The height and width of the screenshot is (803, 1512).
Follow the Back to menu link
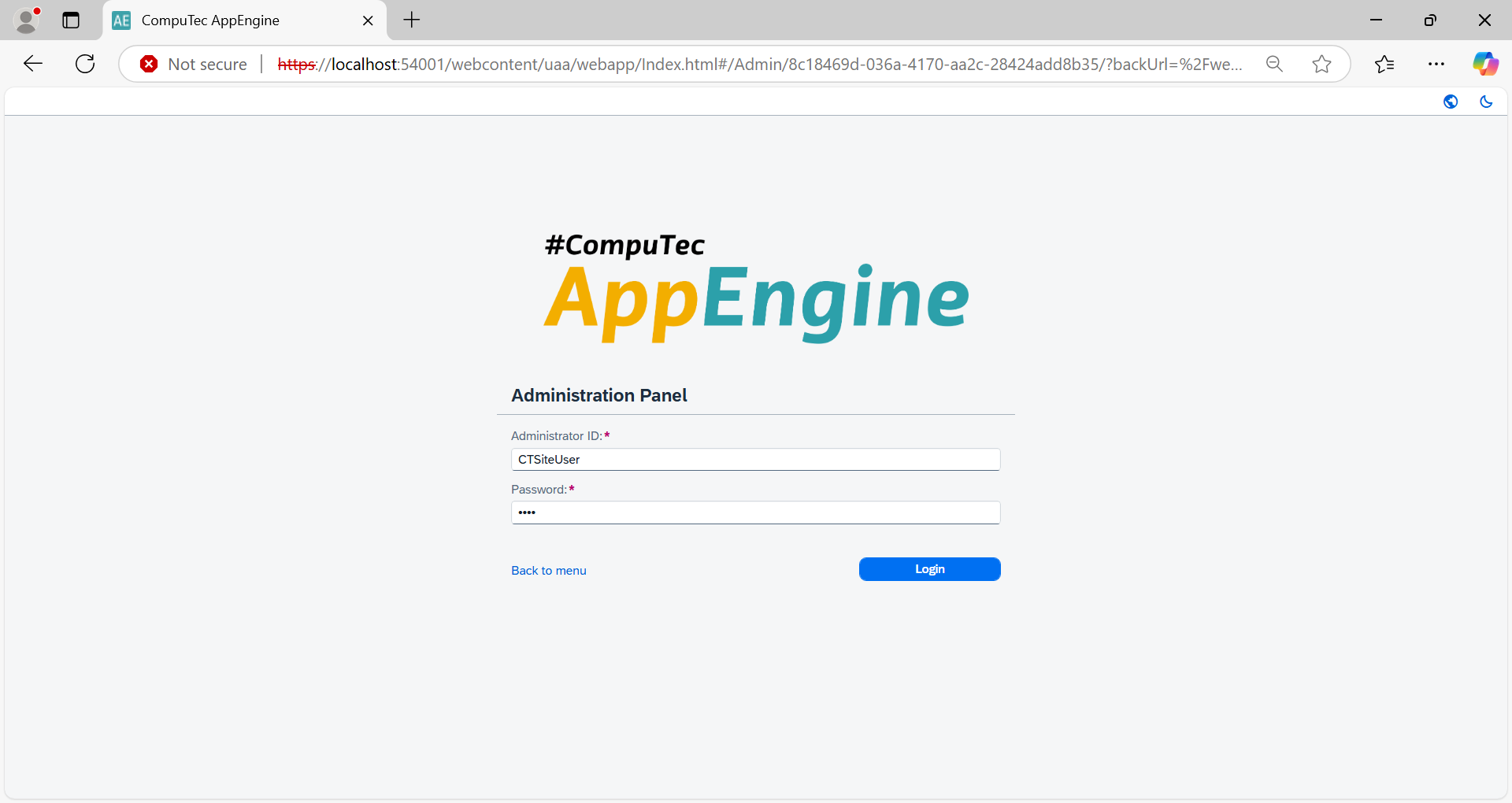(x=548, y=570)
